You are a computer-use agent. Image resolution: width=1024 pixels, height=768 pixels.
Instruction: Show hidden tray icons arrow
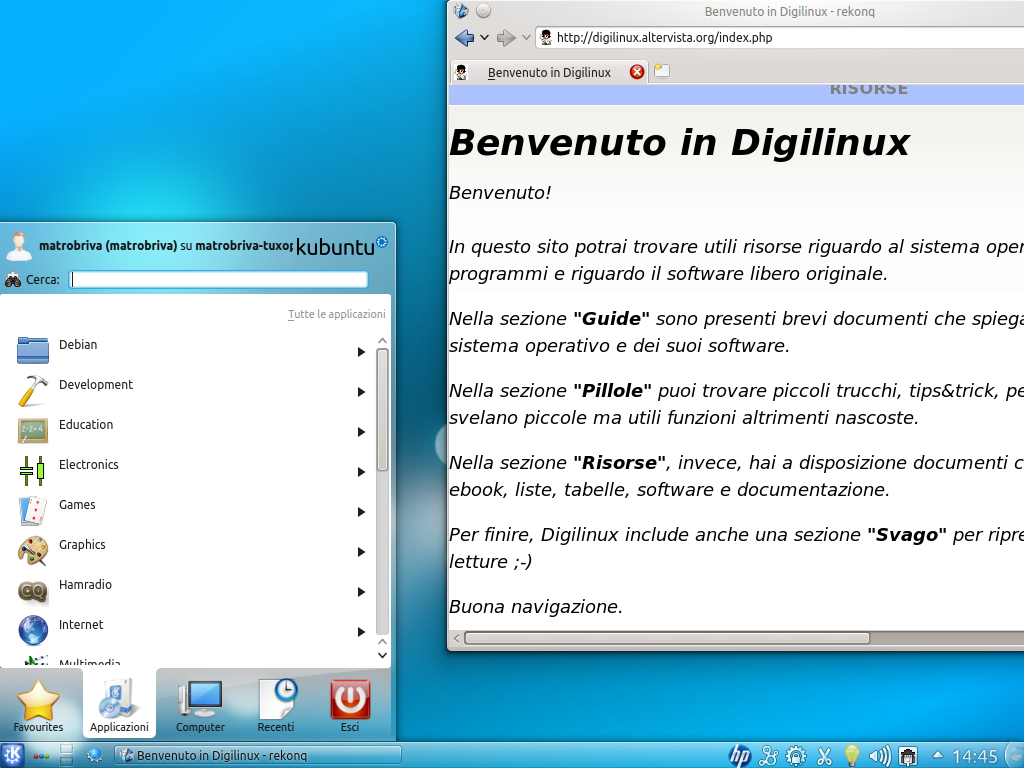coord(937,756)
